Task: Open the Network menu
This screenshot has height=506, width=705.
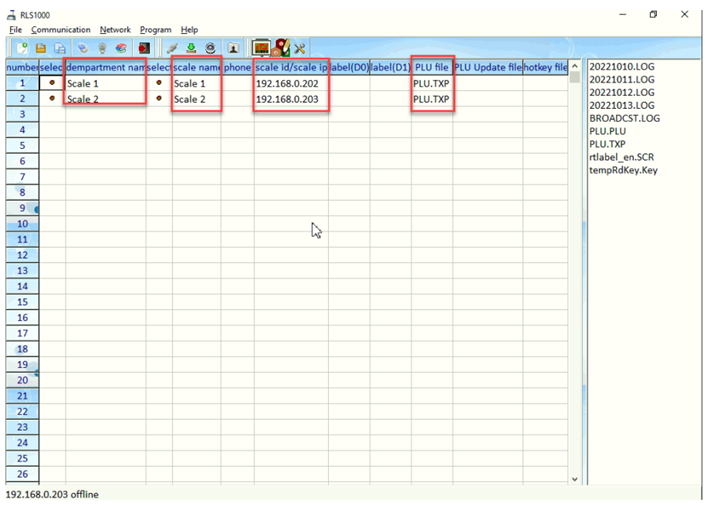Action: (x=115, y=30)
